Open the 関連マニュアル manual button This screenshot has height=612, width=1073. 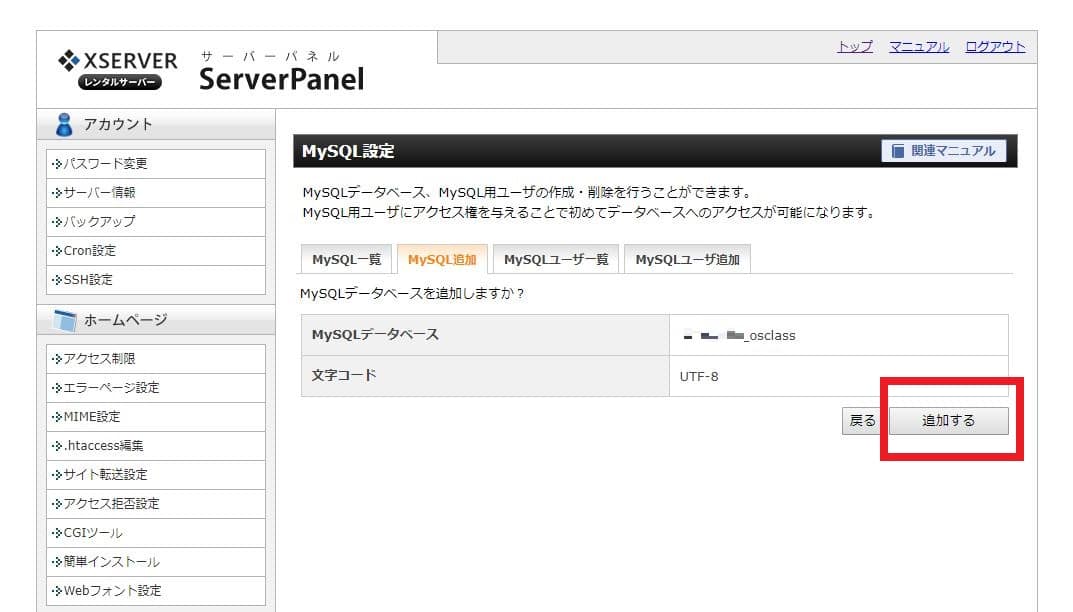coord(943,151)
